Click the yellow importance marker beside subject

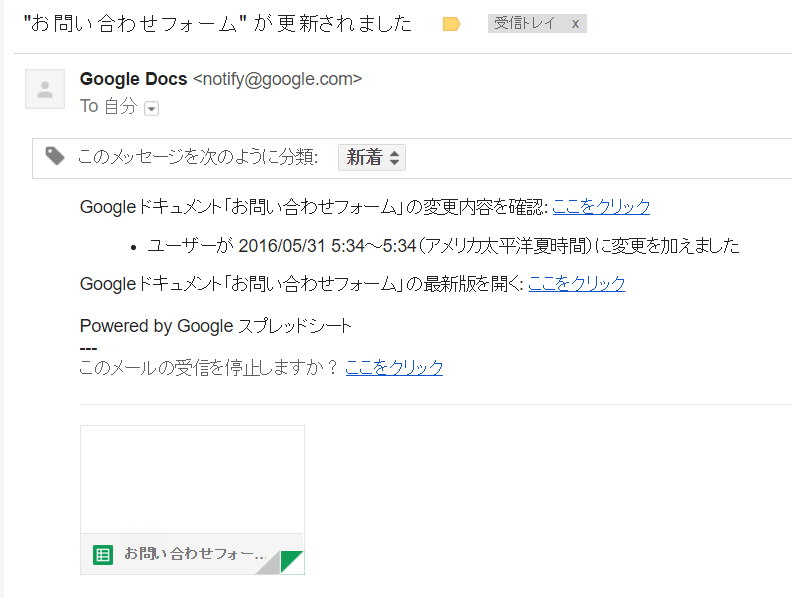coord(451,24)
